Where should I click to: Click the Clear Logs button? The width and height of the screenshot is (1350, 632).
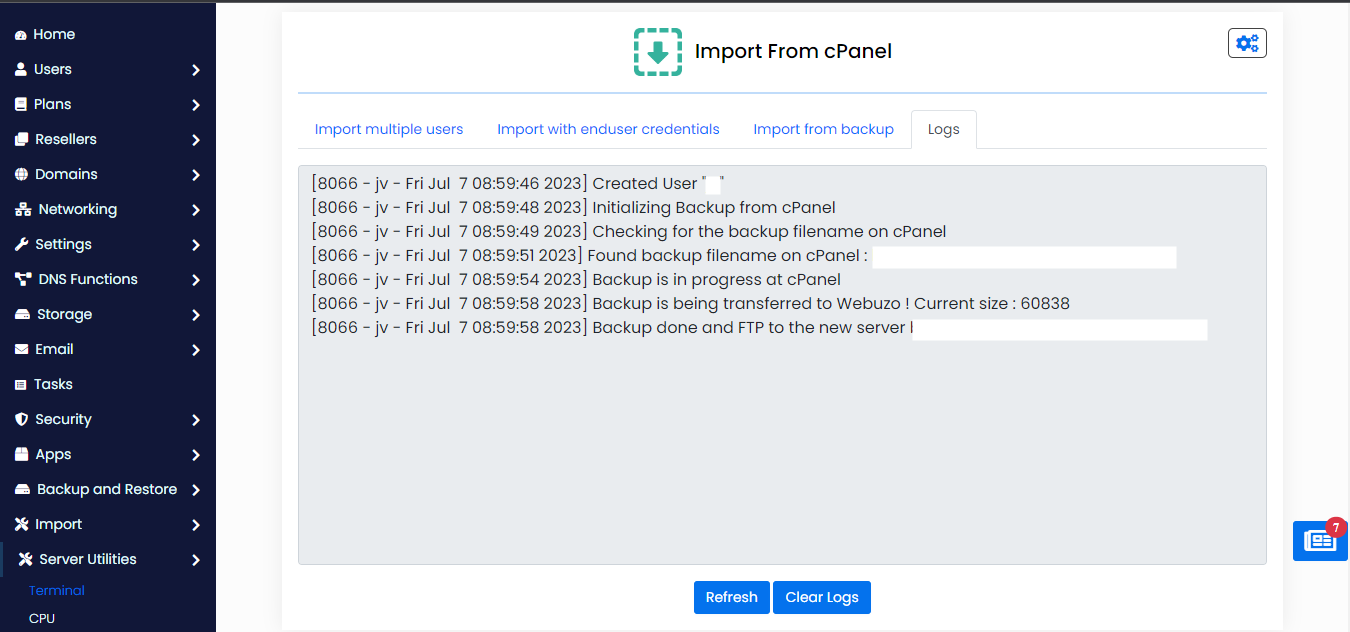tap(821, 597)
